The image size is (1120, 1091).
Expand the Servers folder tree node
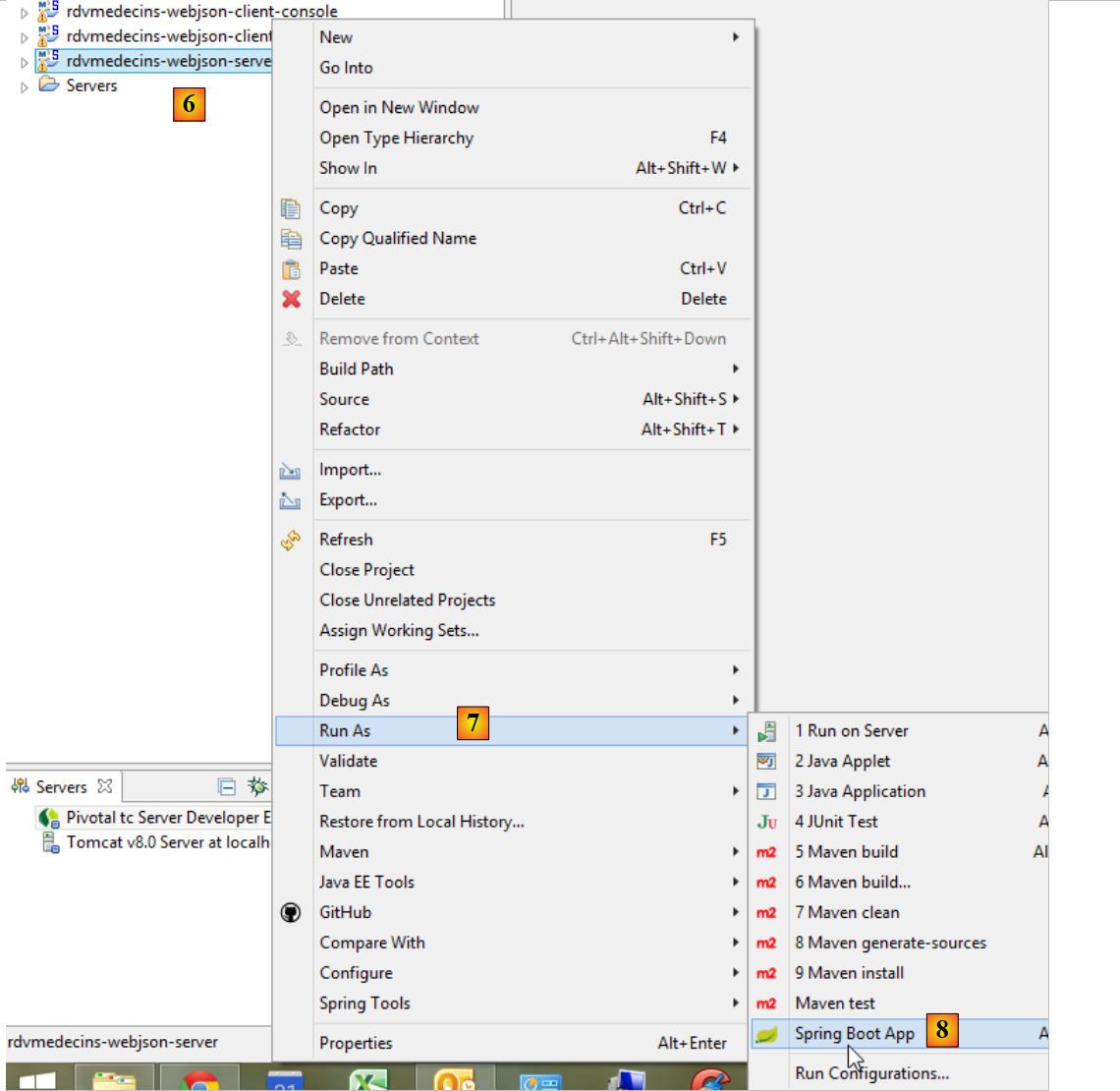(x=25, y=87)
